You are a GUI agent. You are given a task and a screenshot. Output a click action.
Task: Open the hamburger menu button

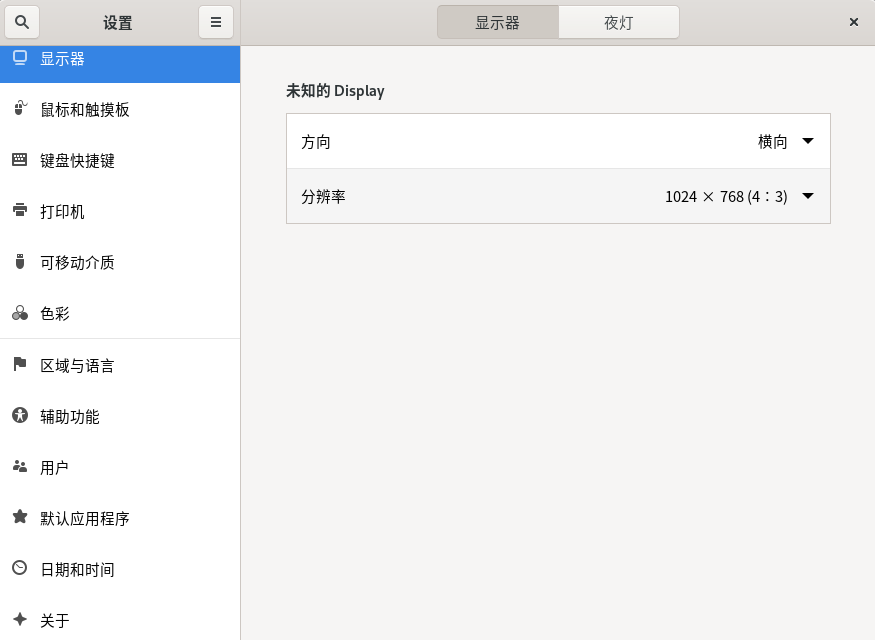point(215,22)
